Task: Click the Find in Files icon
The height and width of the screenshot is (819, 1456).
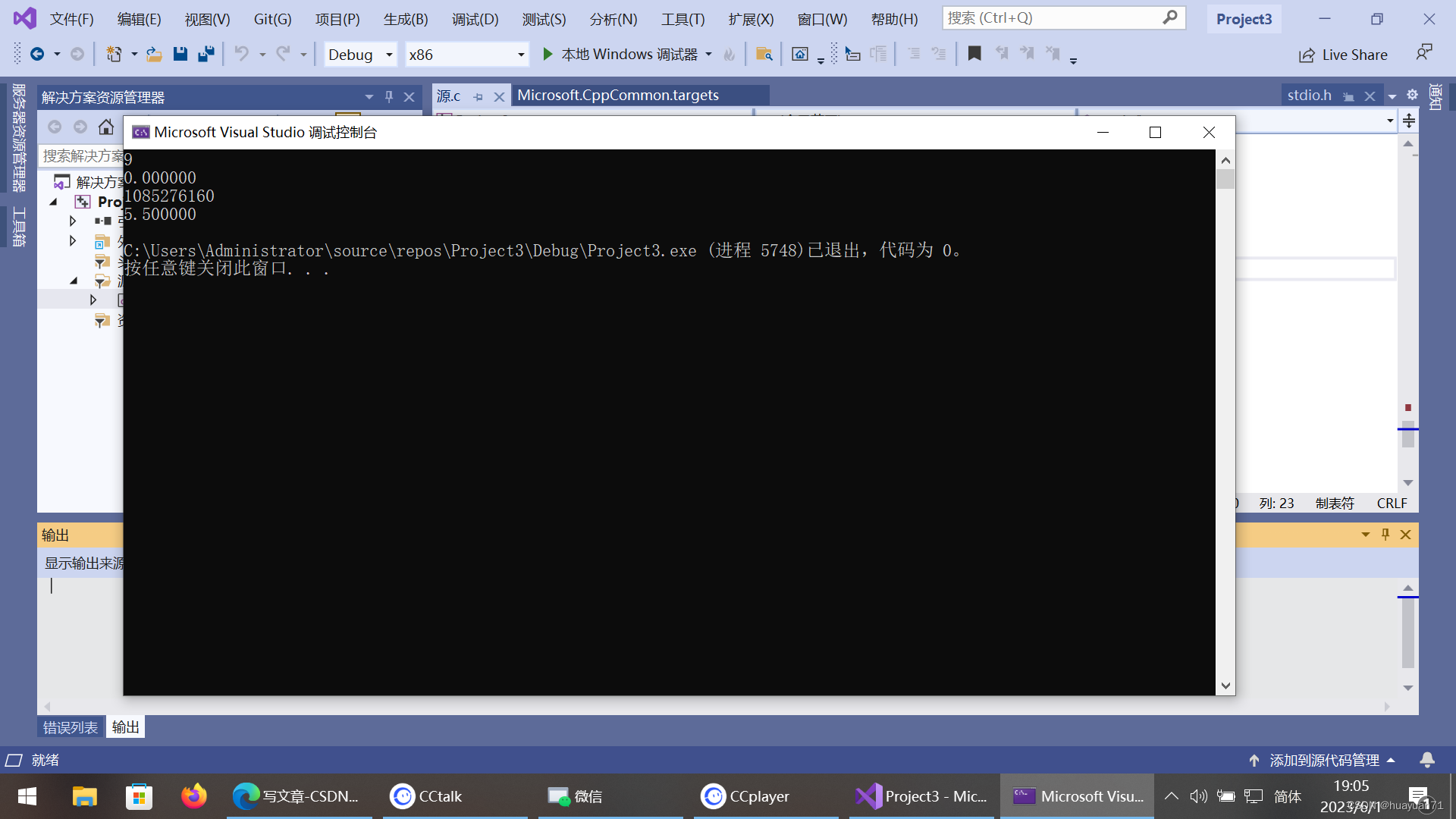Action: 764,54
